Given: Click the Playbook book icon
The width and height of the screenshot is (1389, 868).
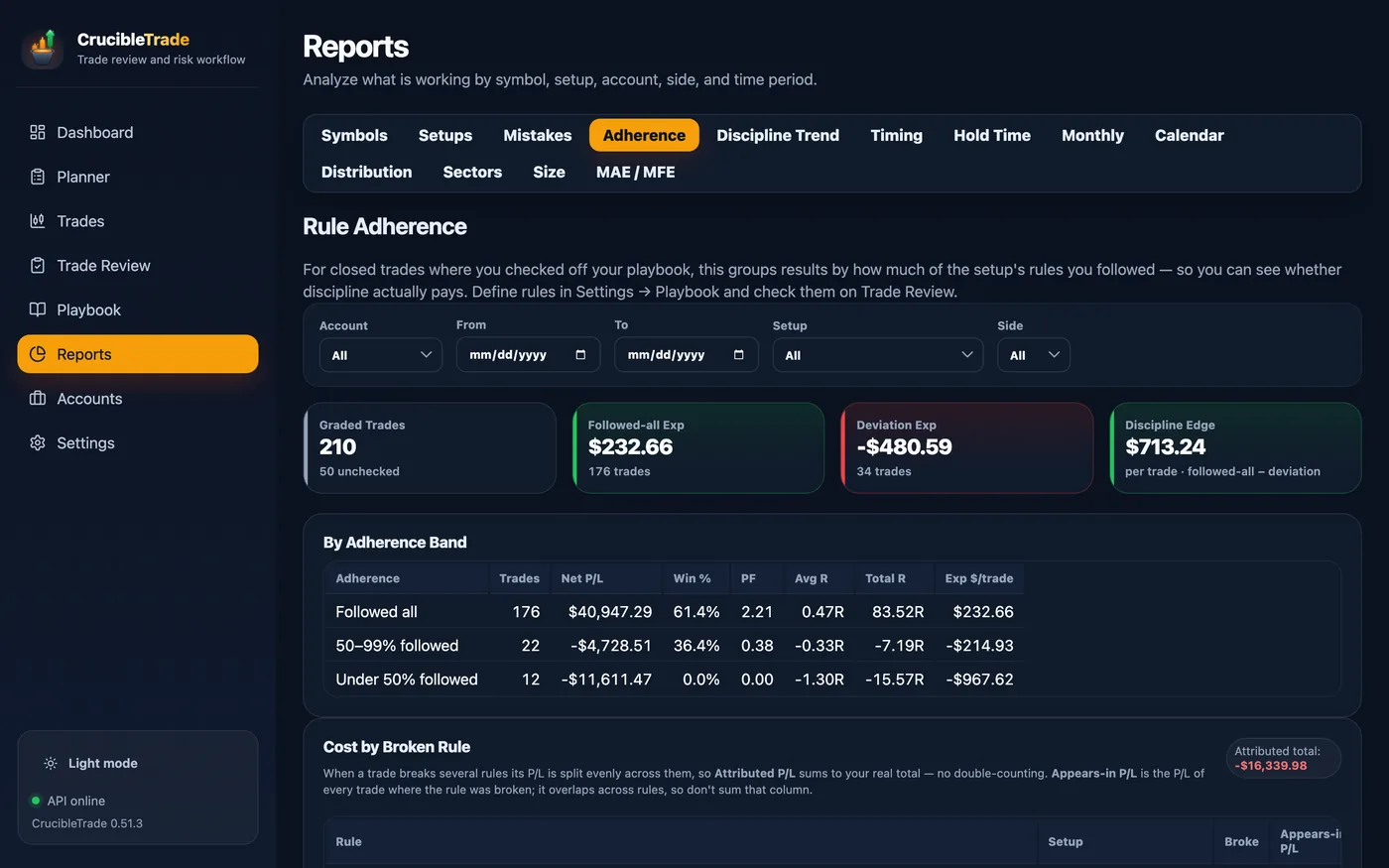Looking at the screenshot, I should pos(38,310).
